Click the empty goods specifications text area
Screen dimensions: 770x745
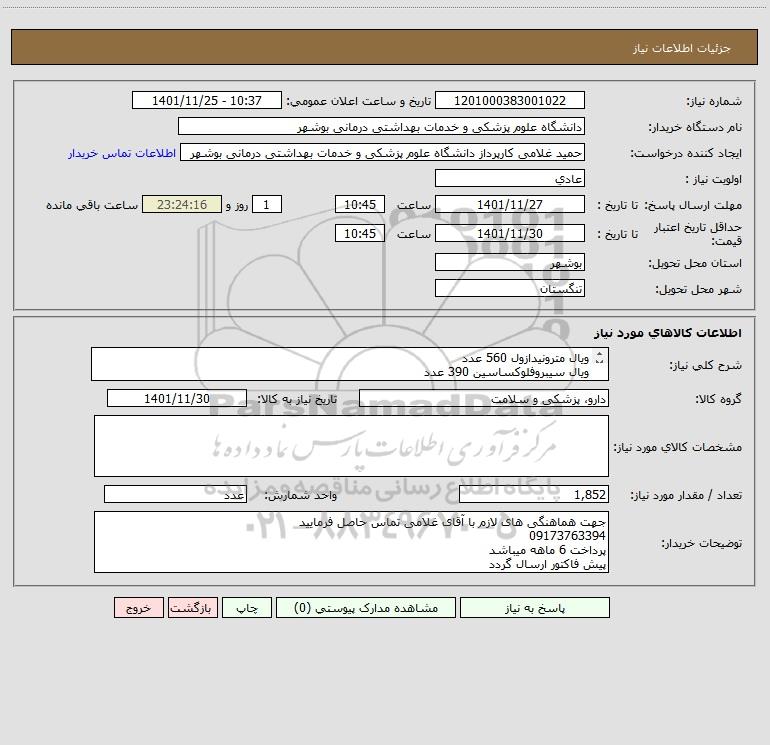[x=351, y=446]
